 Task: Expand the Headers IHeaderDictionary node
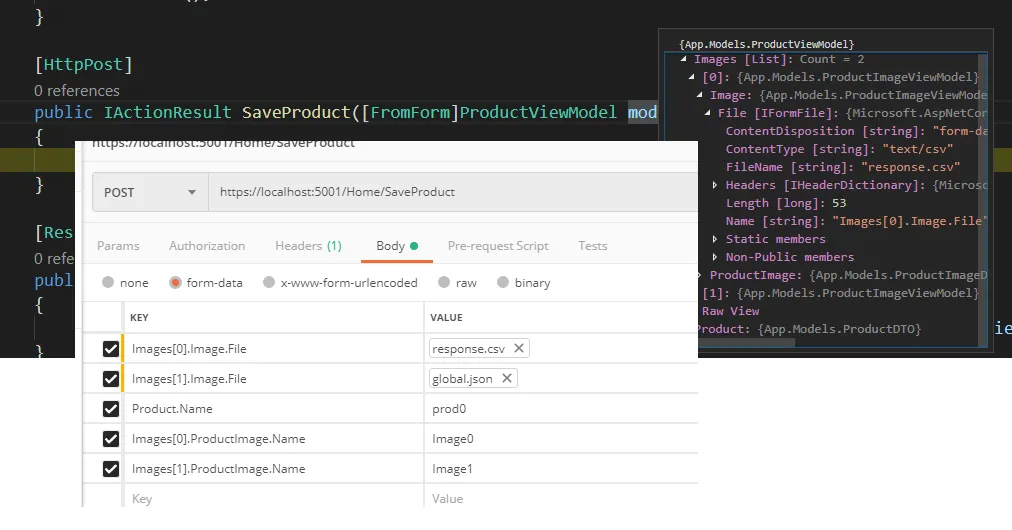pyautogui.click(x=715, y=185)
